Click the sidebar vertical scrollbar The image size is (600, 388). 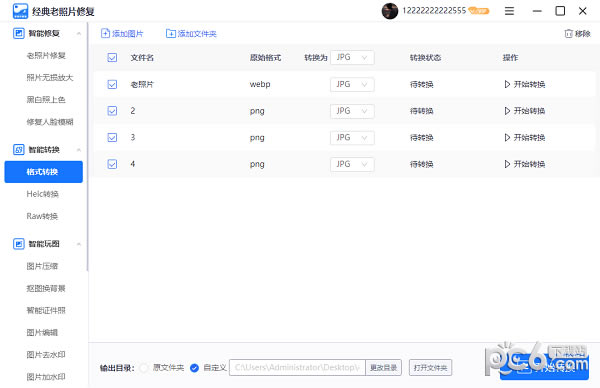[x=87, y=147]
